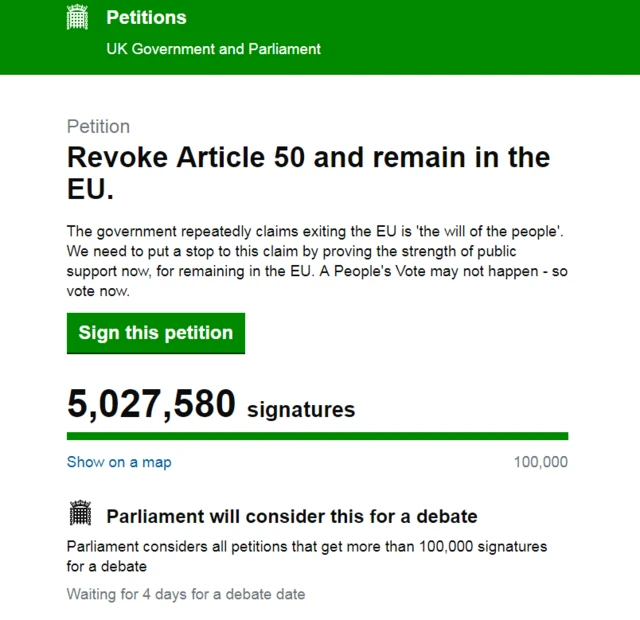This screenshot has height=620, width=640.
Task: Open the Petitions home link in header
Action: click(x=146, y=18)
